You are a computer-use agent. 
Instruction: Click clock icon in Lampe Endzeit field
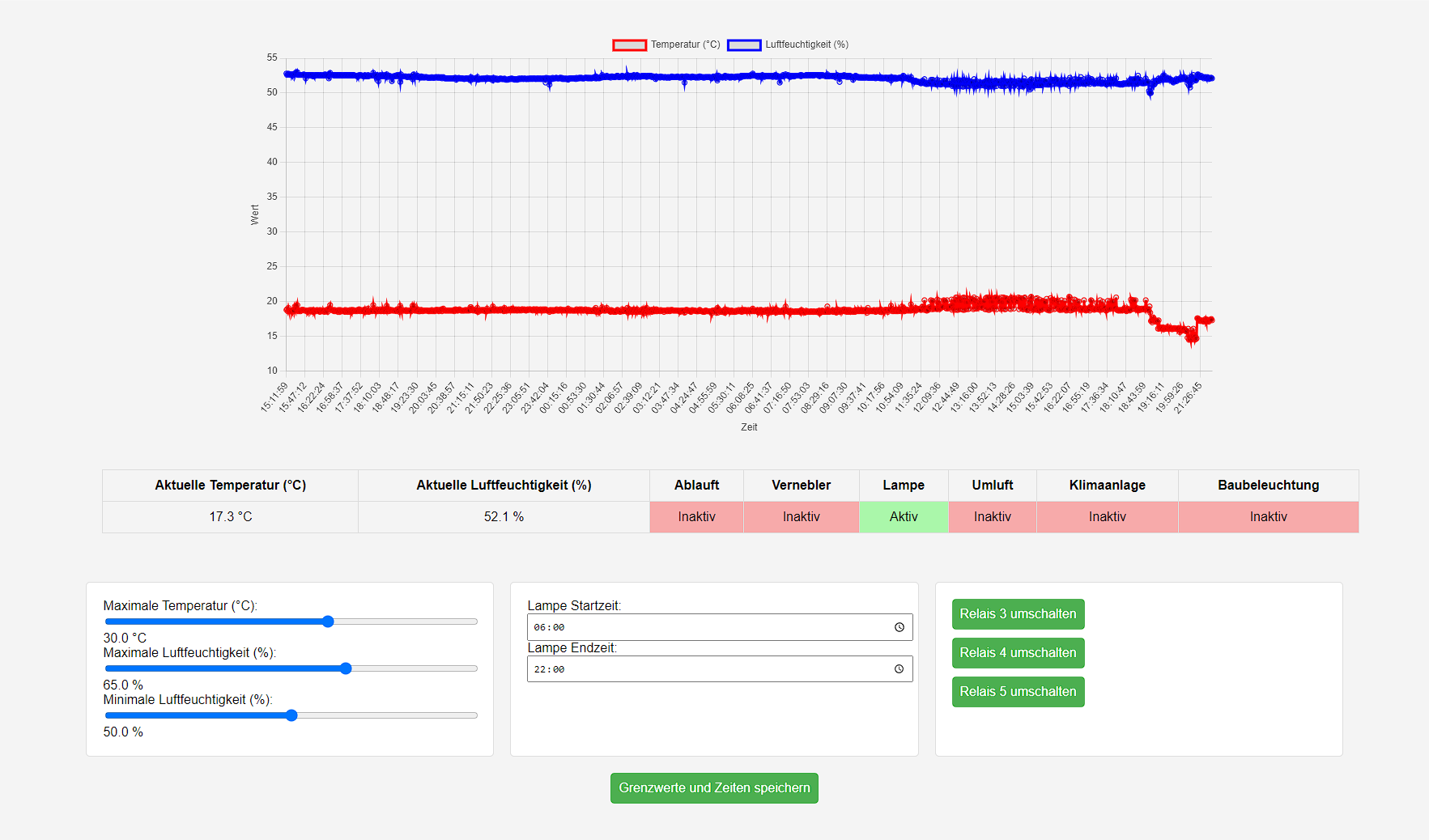tap(899, 669)
